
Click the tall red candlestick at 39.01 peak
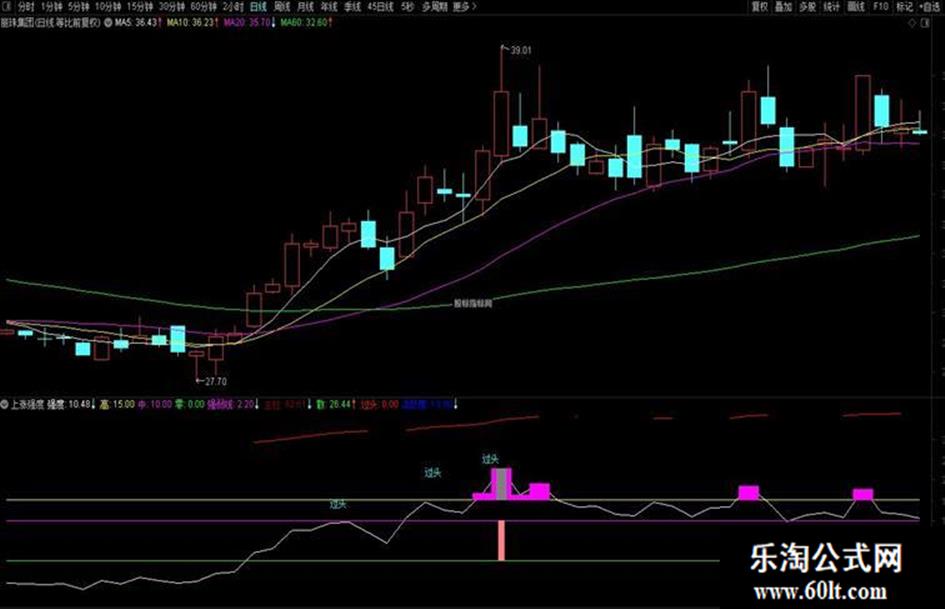[x=501, y=124]
